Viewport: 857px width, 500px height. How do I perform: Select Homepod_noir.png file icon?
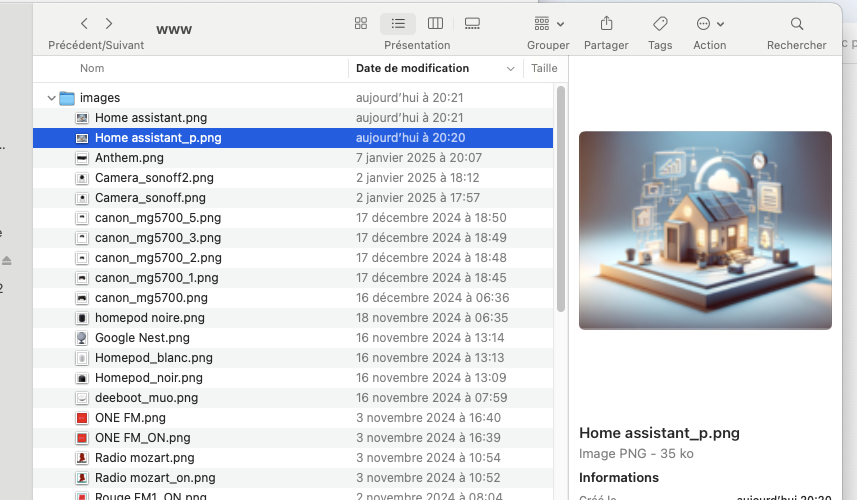82,378
